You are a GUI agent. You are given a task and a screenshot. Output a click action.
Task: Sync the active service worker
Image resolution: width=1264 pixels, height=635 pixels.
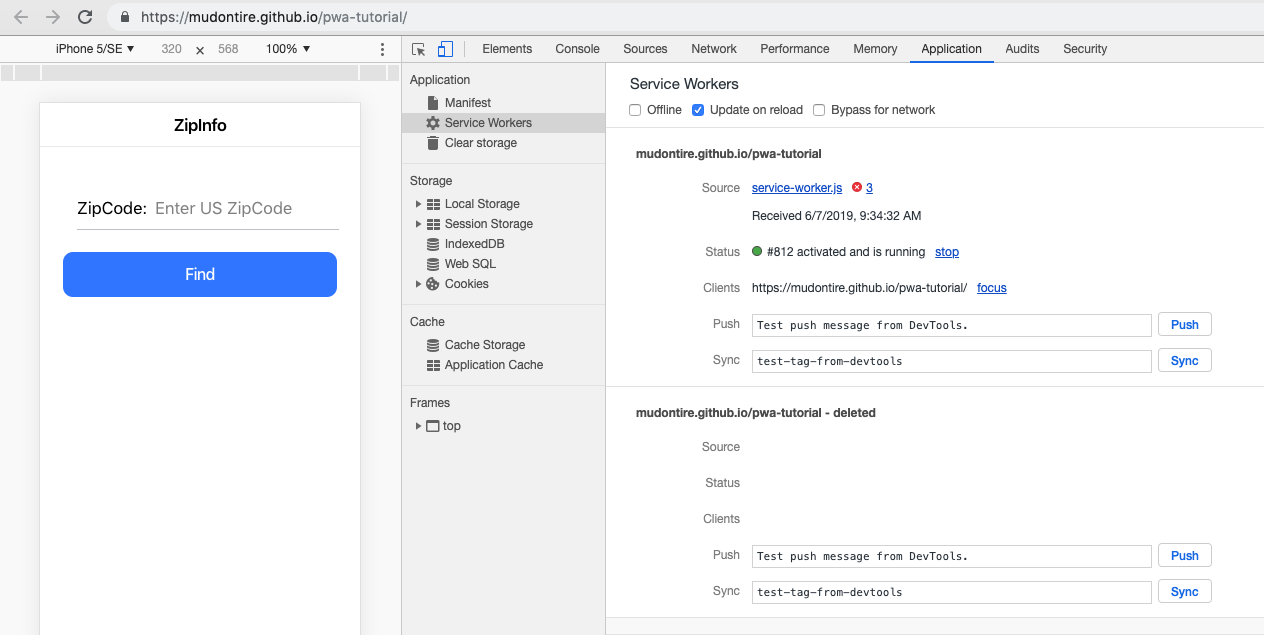tap(1185, 360)
